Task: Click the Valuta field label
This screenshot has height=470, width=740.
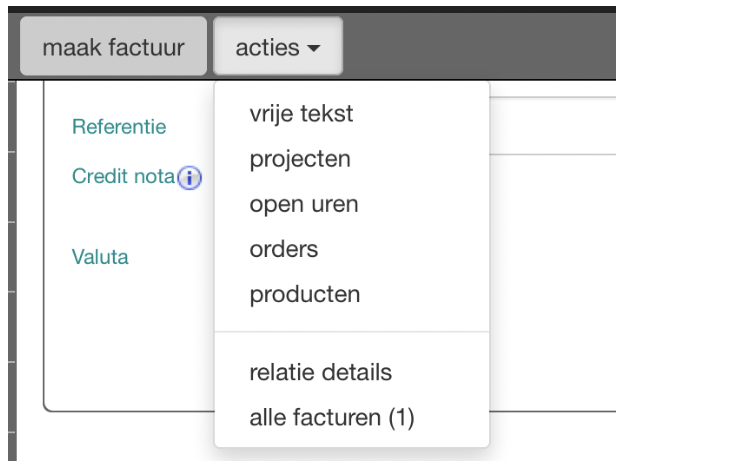Action: click(x=100, y=257)
